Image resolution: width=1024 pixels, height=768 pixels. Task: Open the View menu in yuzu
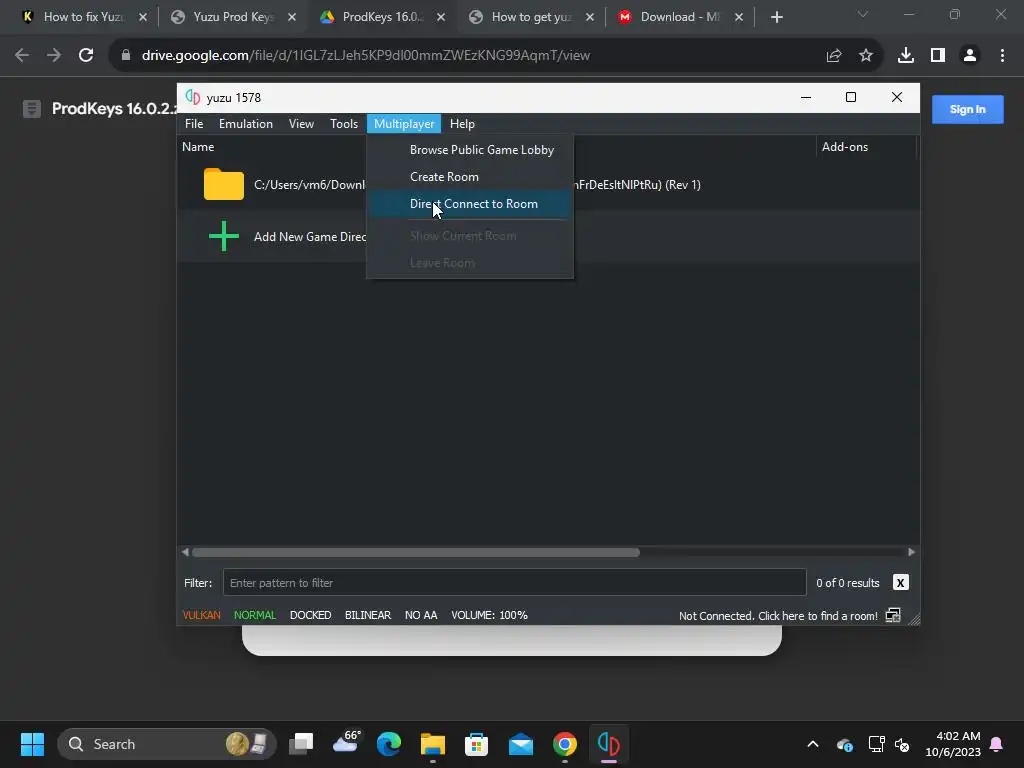tap(301, 123)
